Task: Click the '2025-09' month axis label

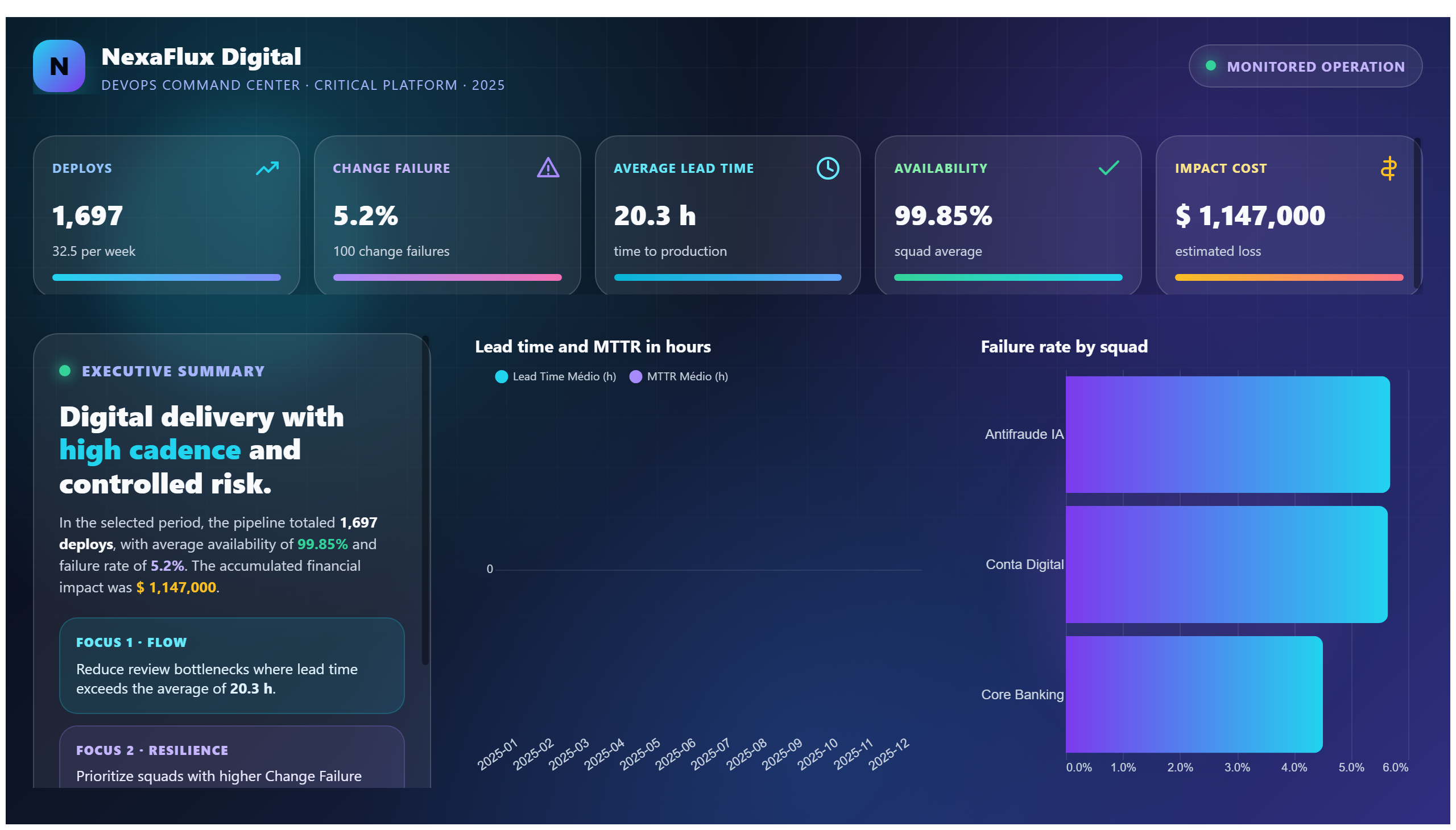Action: pyautogui.click(x=782, y=754)
